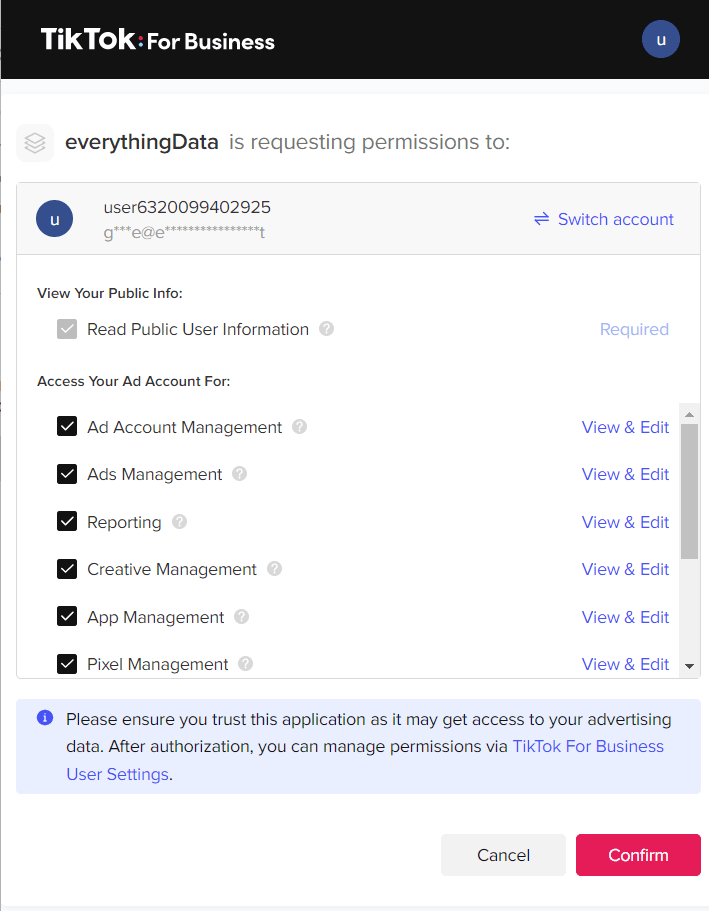Open View & Edit for Ads Management

[625, 474]
